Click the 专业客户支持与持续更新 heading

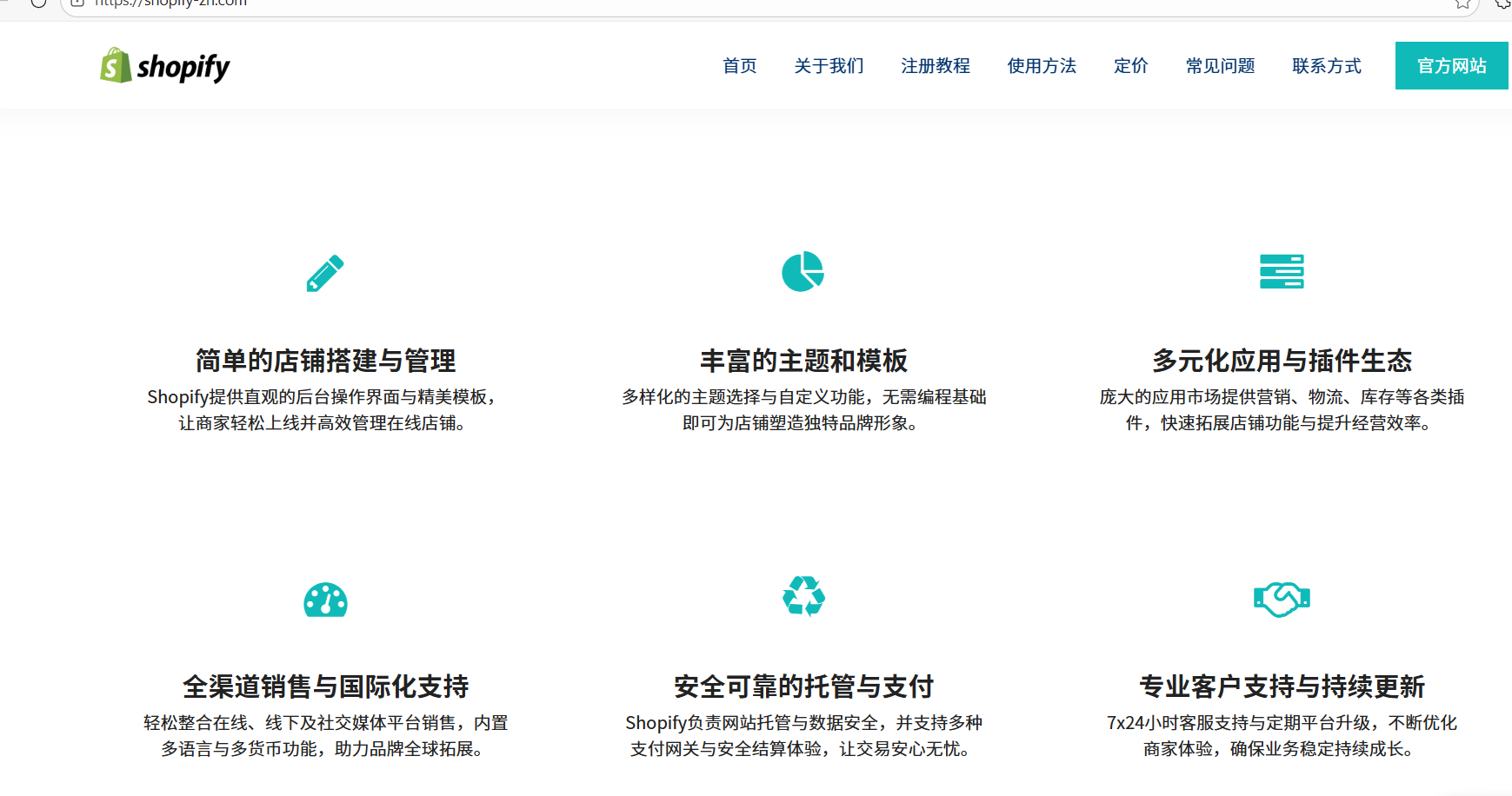[x=1282, y=687]
